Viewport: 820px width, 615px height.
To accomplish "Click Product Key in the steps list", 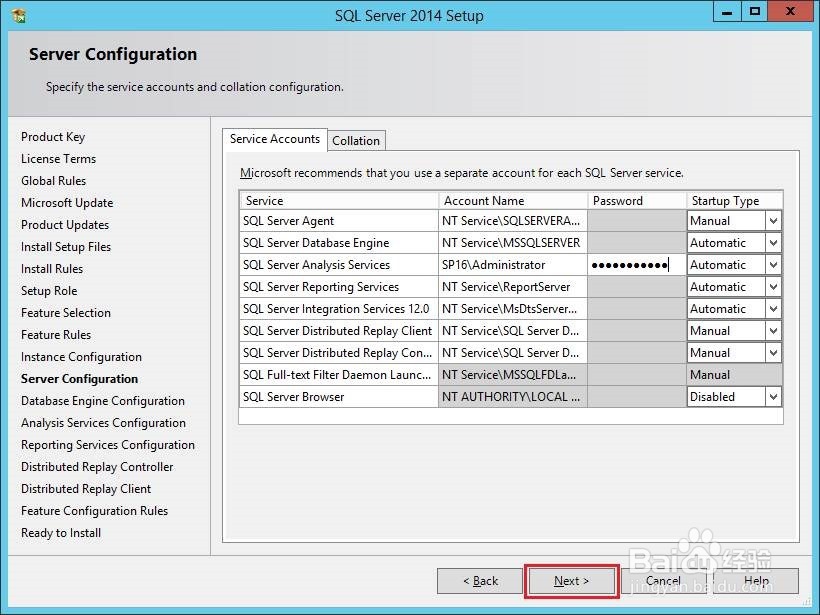I will 53,137.
